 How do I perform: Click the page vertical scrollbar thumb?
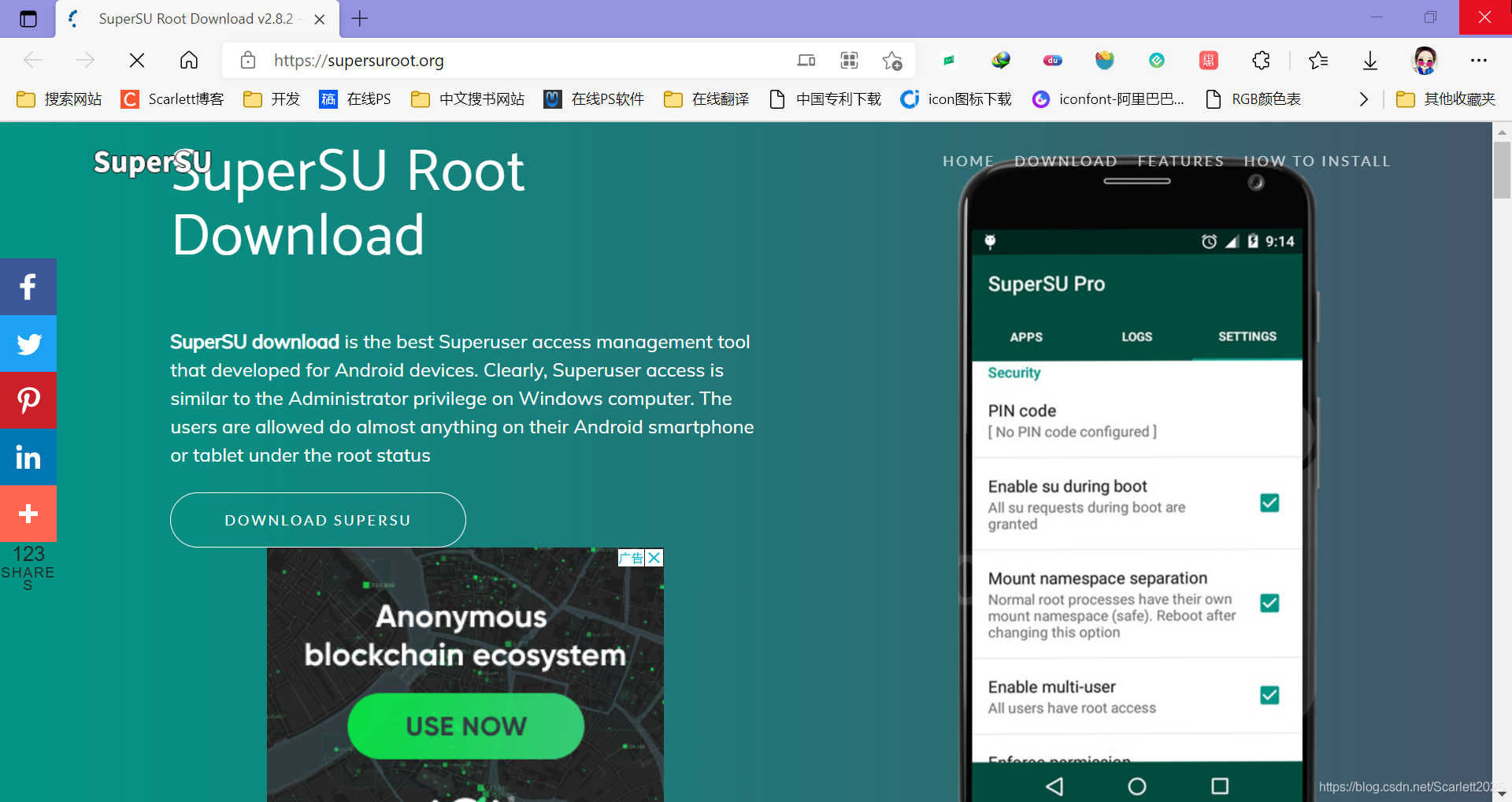1502,170
